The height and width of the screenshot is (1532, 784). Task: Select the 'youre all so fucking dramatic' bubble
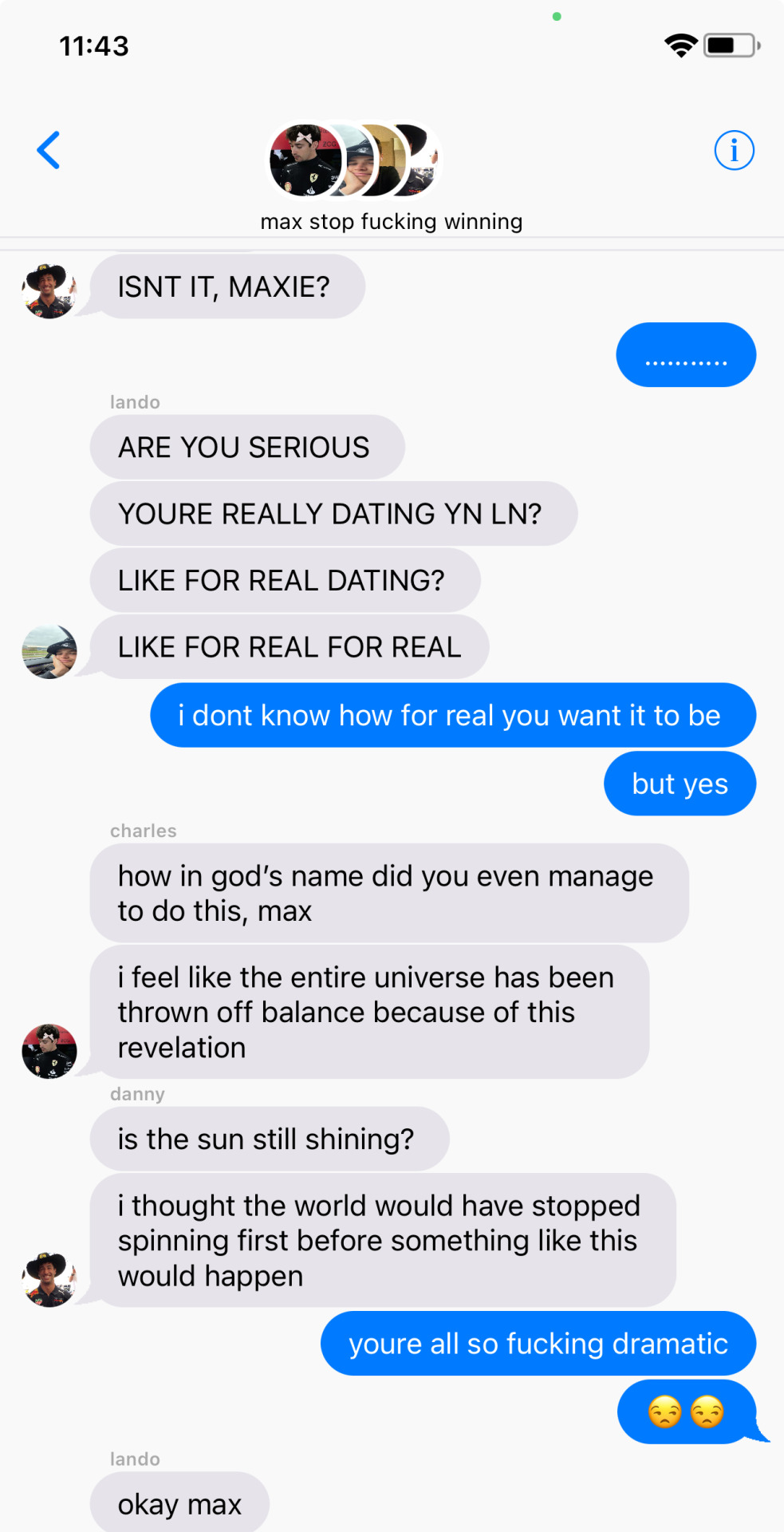(538, 1343)
